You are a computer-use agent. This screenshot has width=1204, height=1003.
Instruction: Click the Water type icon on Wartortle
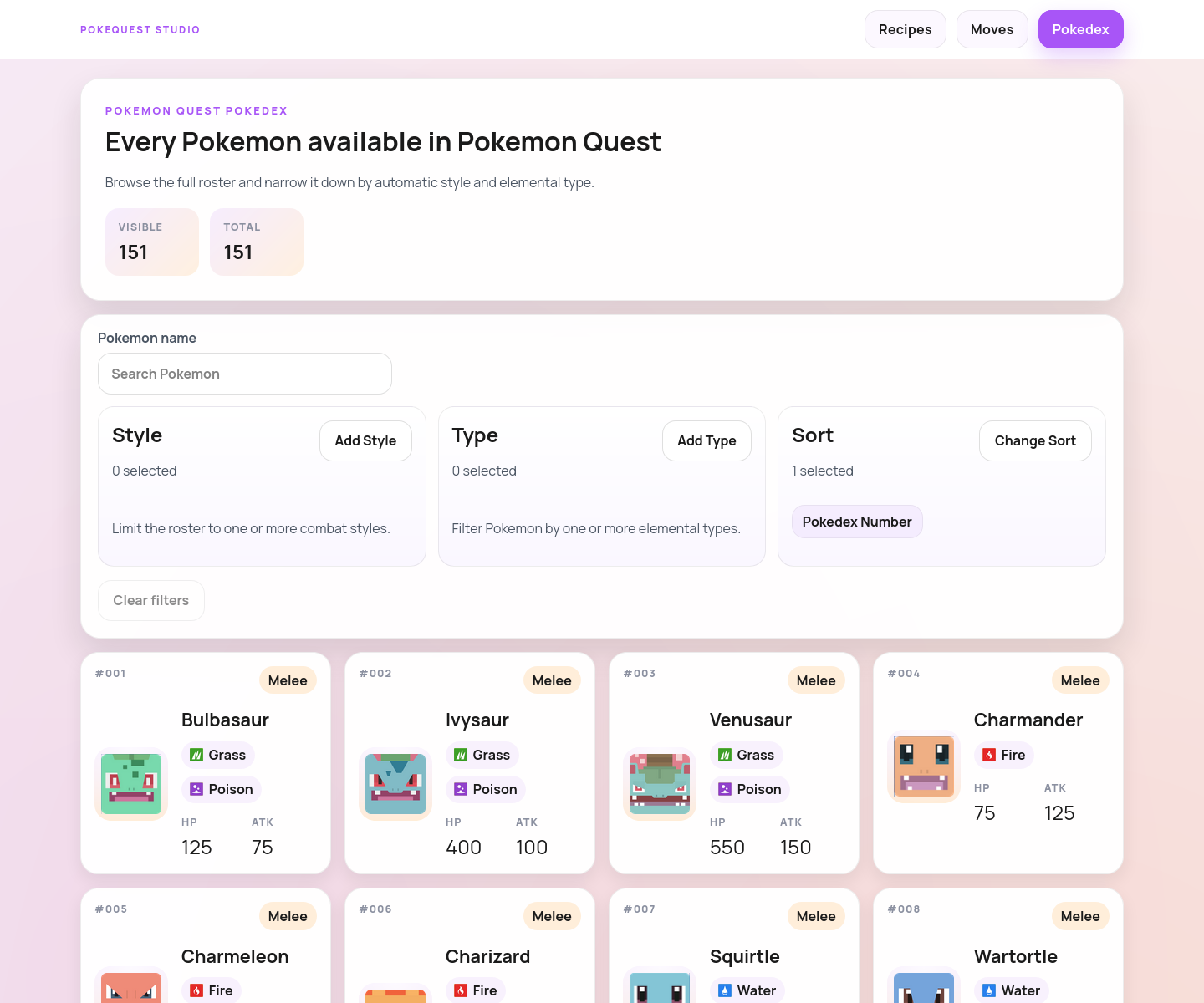point(989,990)
